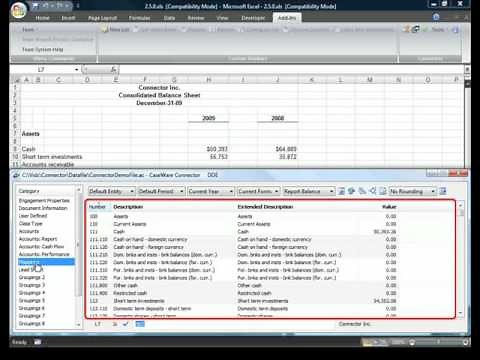Click the blue table icon in Connector status bar

pyautogui.click(x=140, y=324)
